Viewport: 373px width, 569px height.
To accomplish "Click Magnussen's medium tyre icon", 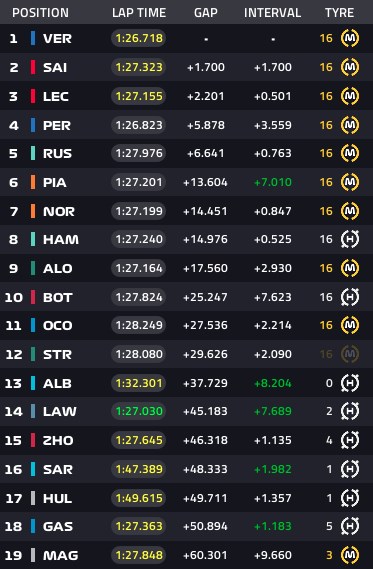I will (350, 555).
